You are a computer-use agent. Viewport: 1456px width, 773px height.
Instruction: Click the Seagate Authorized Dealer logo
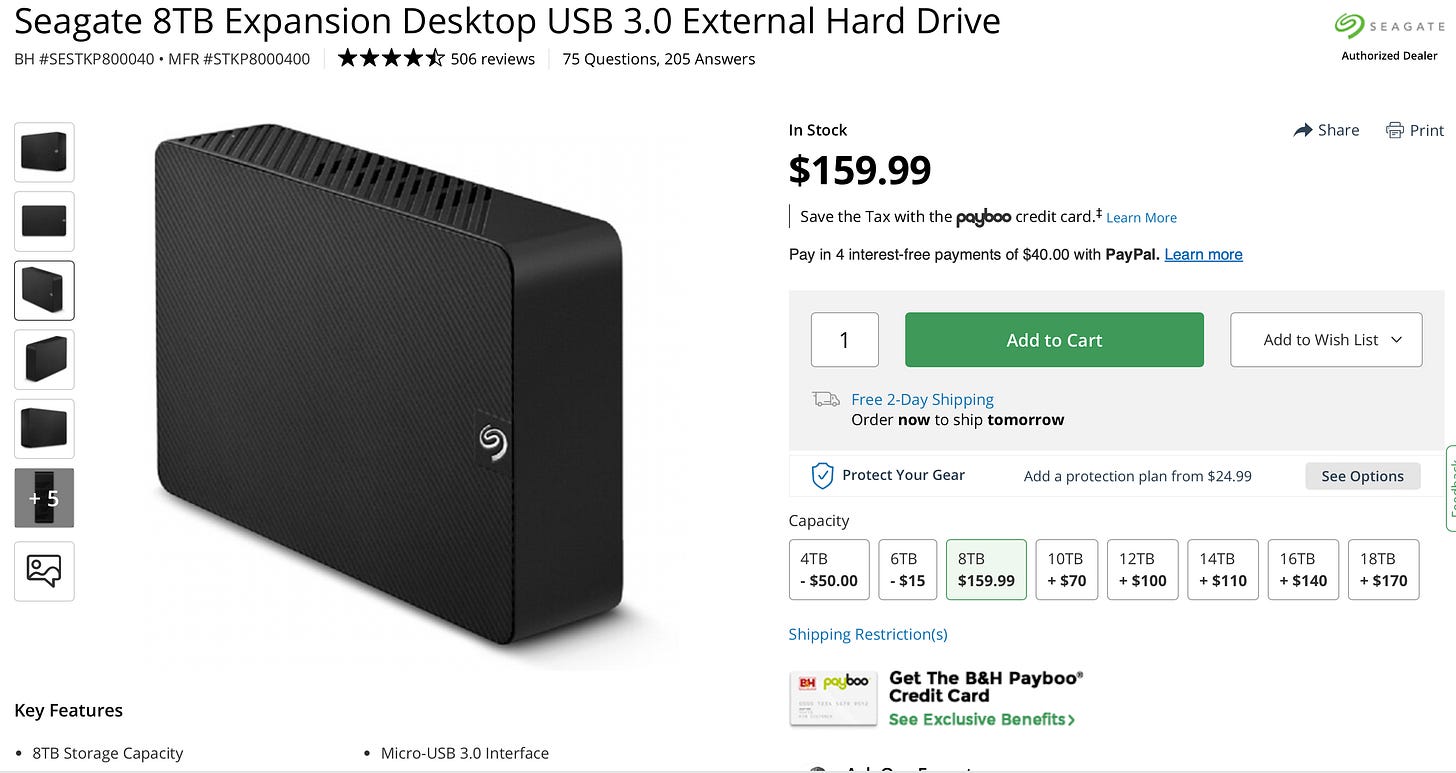1389,36
